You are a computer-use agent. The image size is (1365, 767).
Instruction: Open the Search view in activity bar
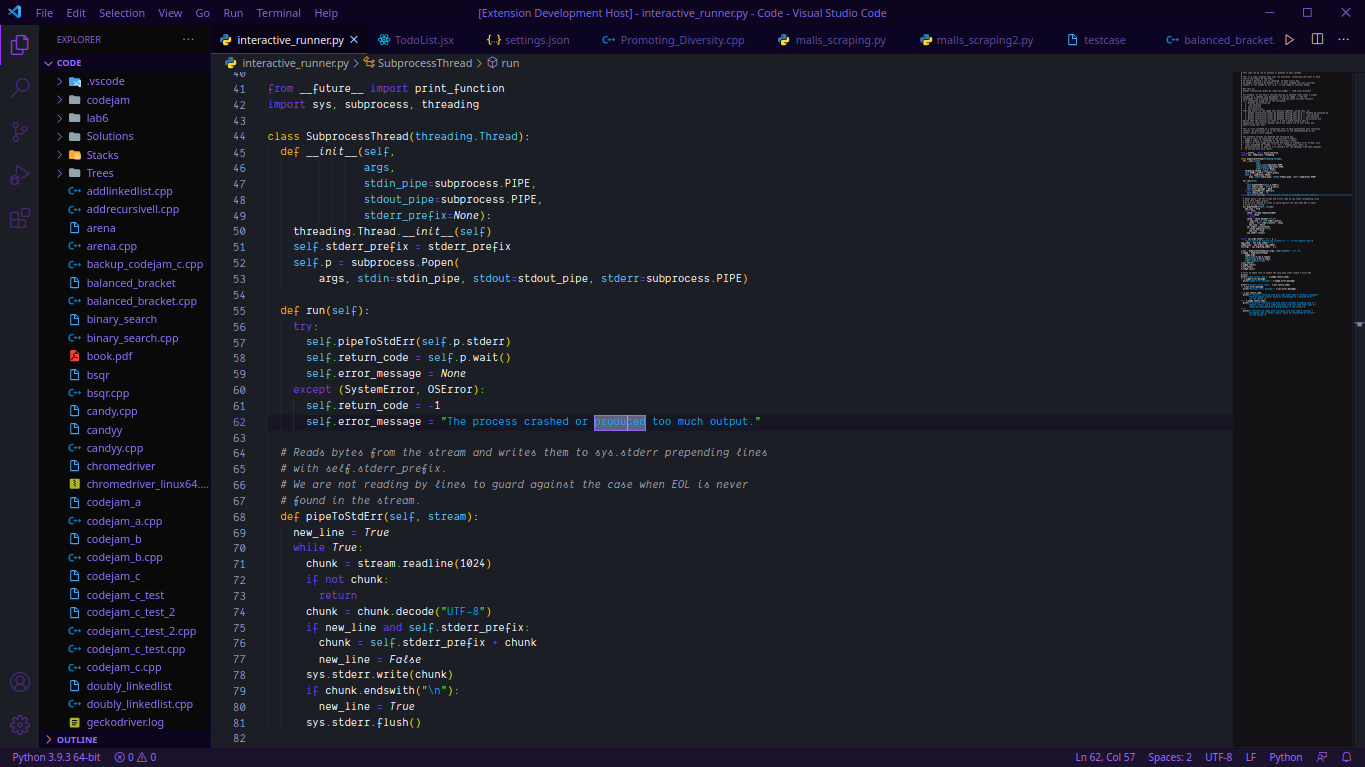click(20, 88)
